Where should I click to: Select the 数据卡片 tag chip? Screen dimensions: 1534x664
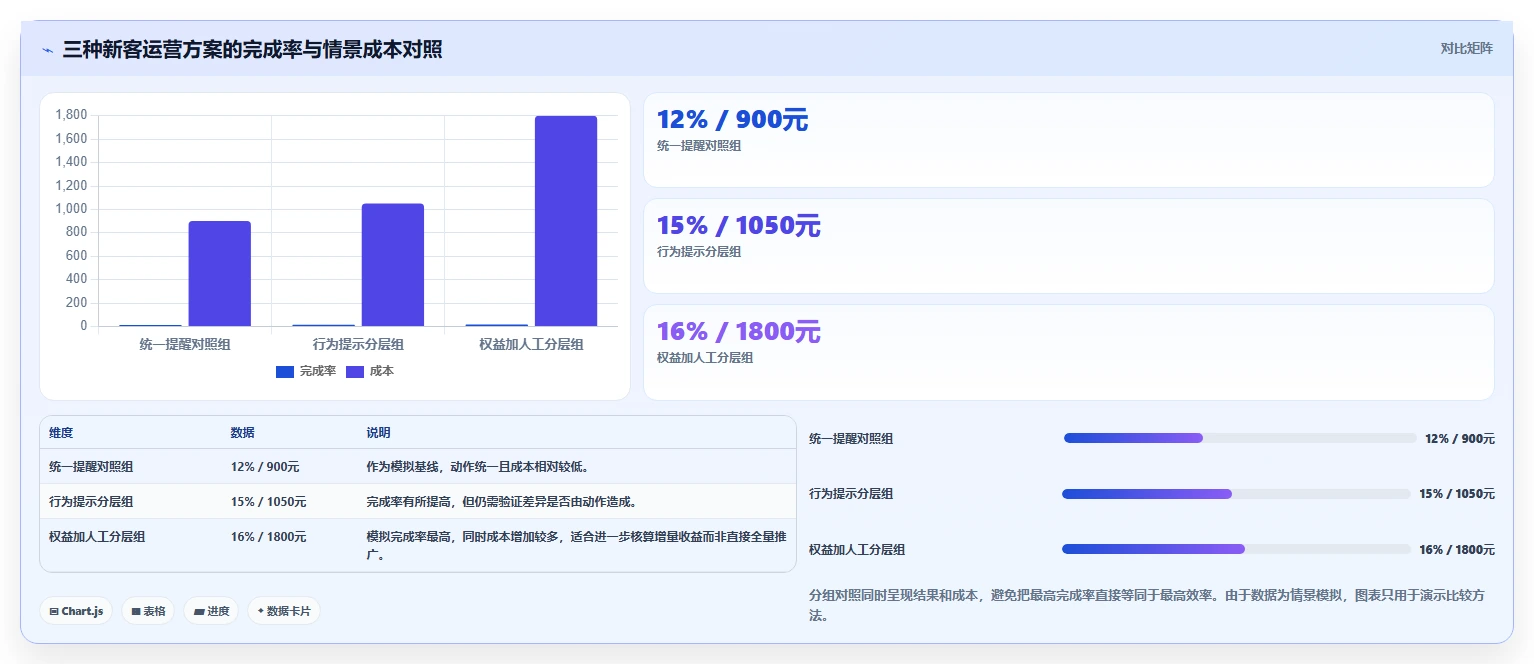pos(284,611)
